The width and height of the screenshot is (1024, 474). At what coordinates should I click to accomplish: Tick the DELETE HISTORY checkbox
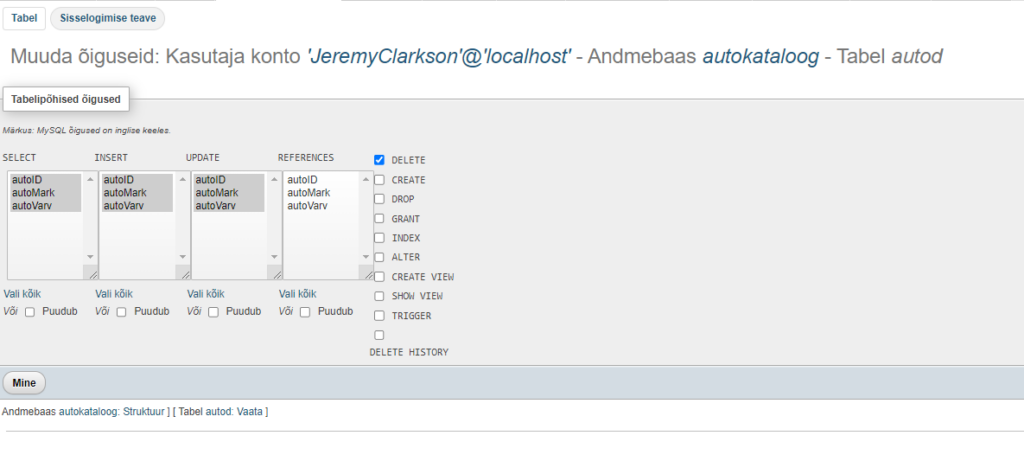point(379,335)
